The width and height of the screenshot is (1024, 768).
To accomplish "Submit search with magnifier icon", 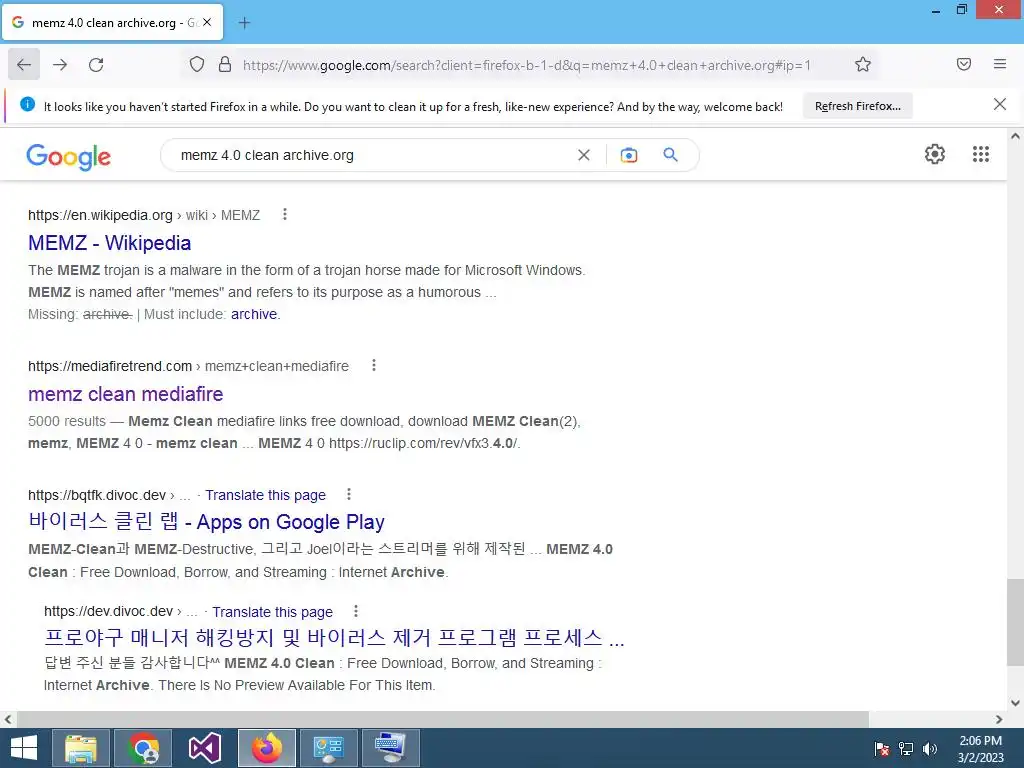I will [671, 155].
